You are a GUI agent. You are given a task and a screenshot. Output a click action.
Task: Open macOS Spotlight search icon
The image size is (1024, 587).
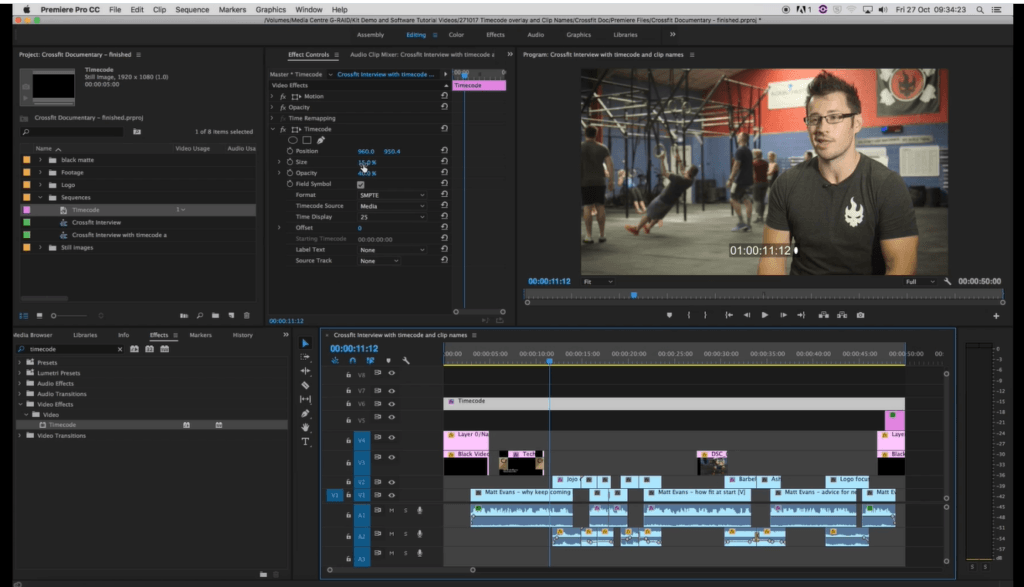pyautogui.click(x=980, y=10)
